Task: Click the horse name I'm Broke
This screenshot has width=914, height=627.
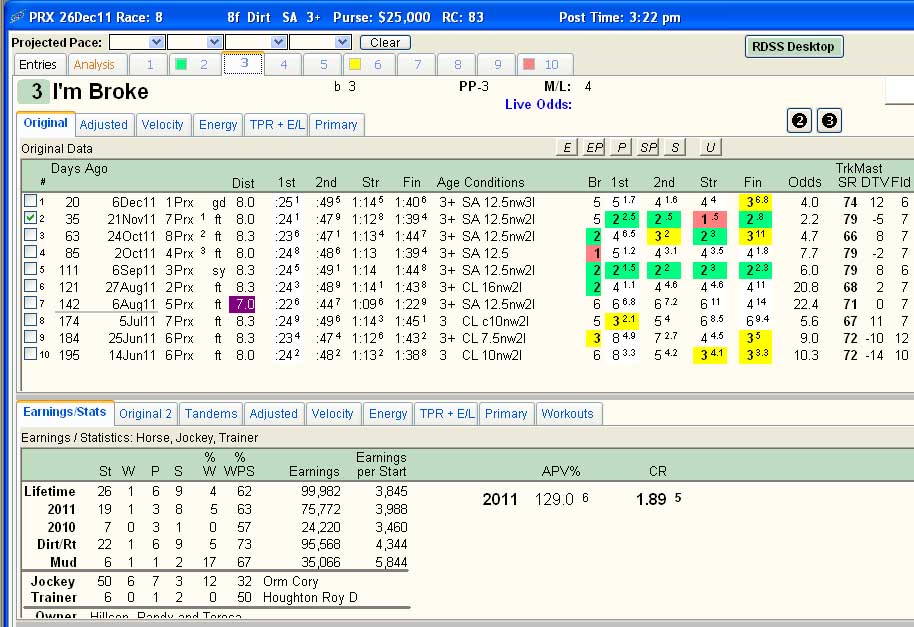Action: click(x=100, y=91)
